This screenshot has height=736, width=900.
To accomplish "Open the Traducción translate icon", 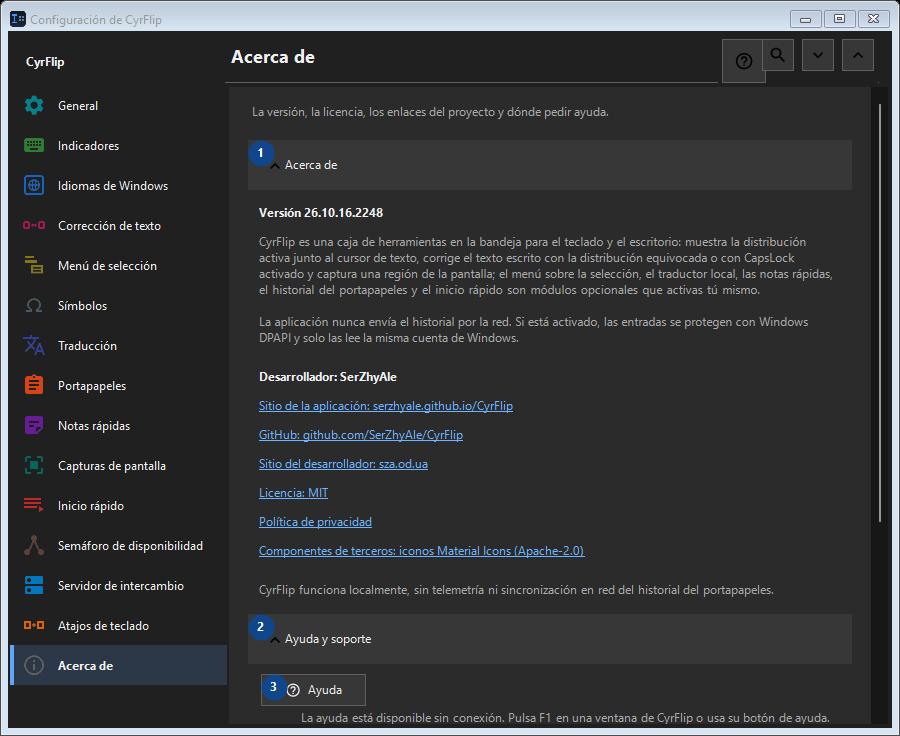I will tap(34, 346).
